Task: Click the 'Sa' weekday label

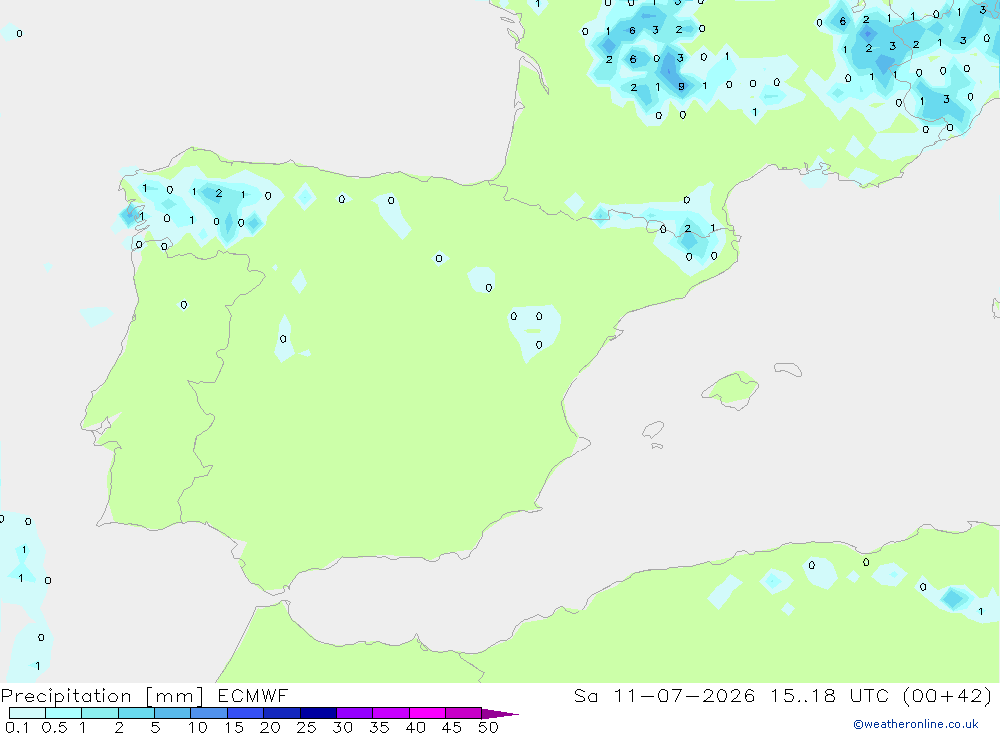Action: coord(585,695)
